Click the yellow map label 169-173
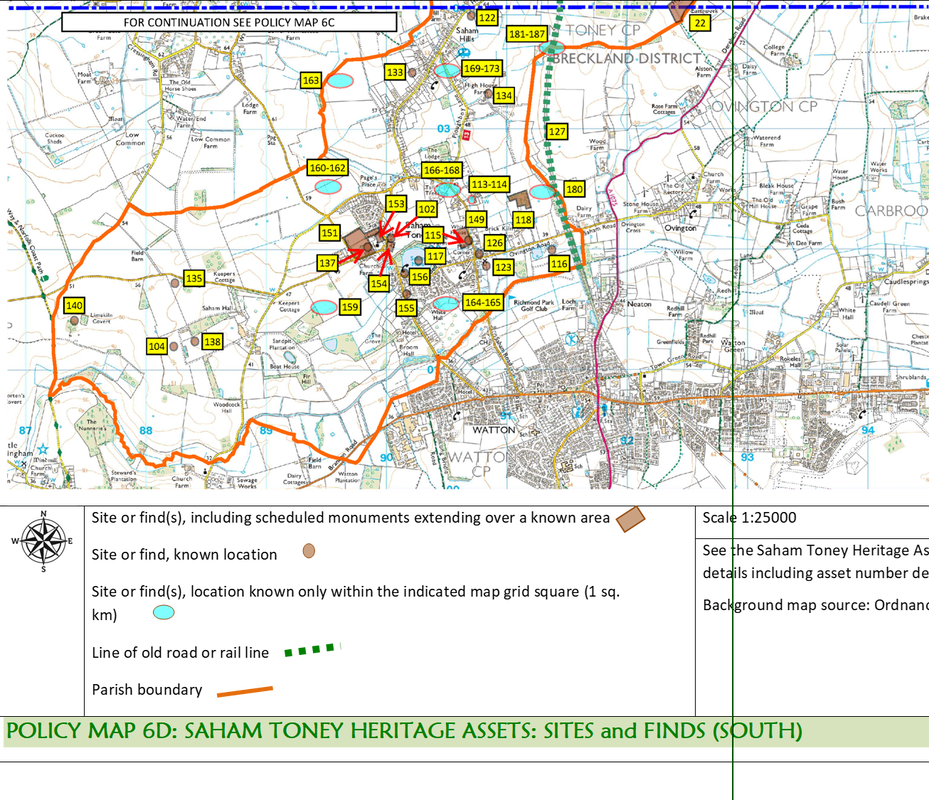This screenshot has height=800, width=929. (482, 68)
